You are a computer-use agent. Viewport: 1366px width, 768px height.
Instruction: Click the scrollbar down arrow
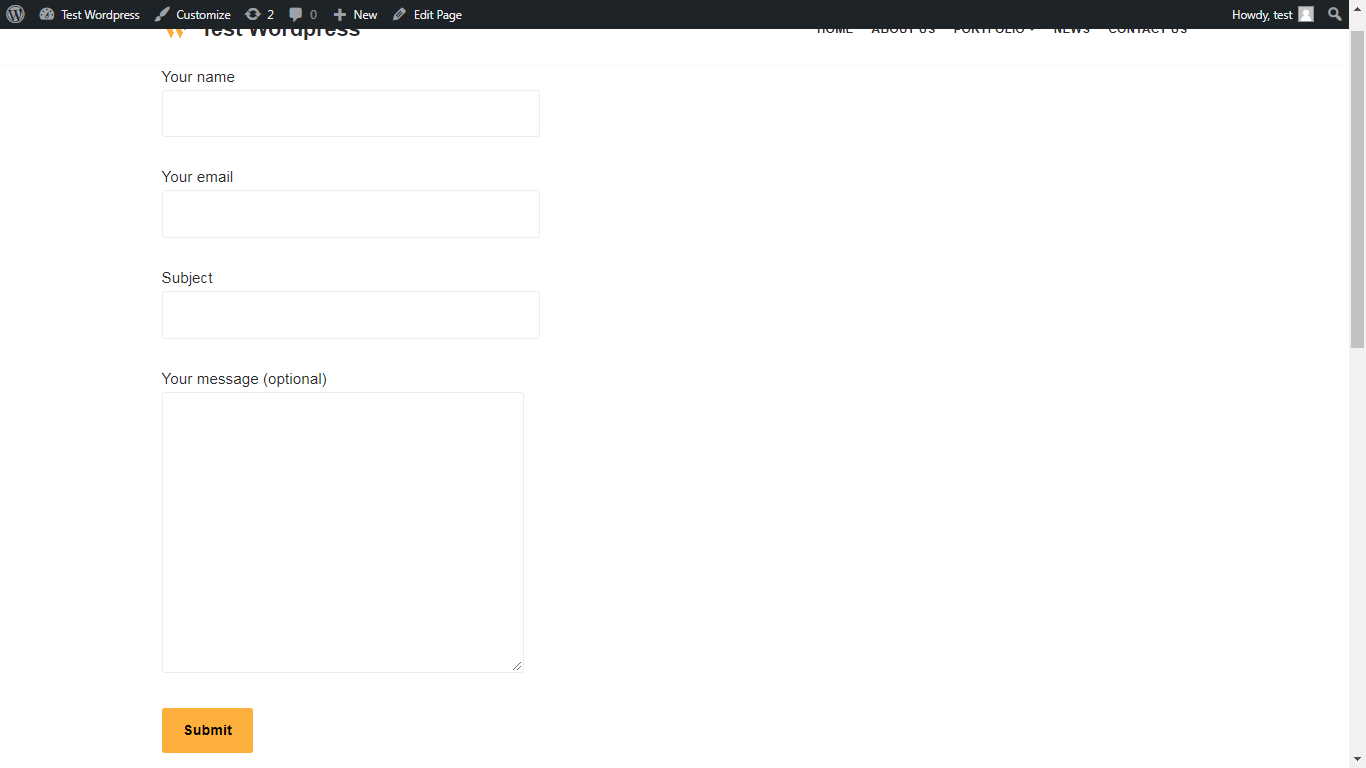pos(1357,759)
